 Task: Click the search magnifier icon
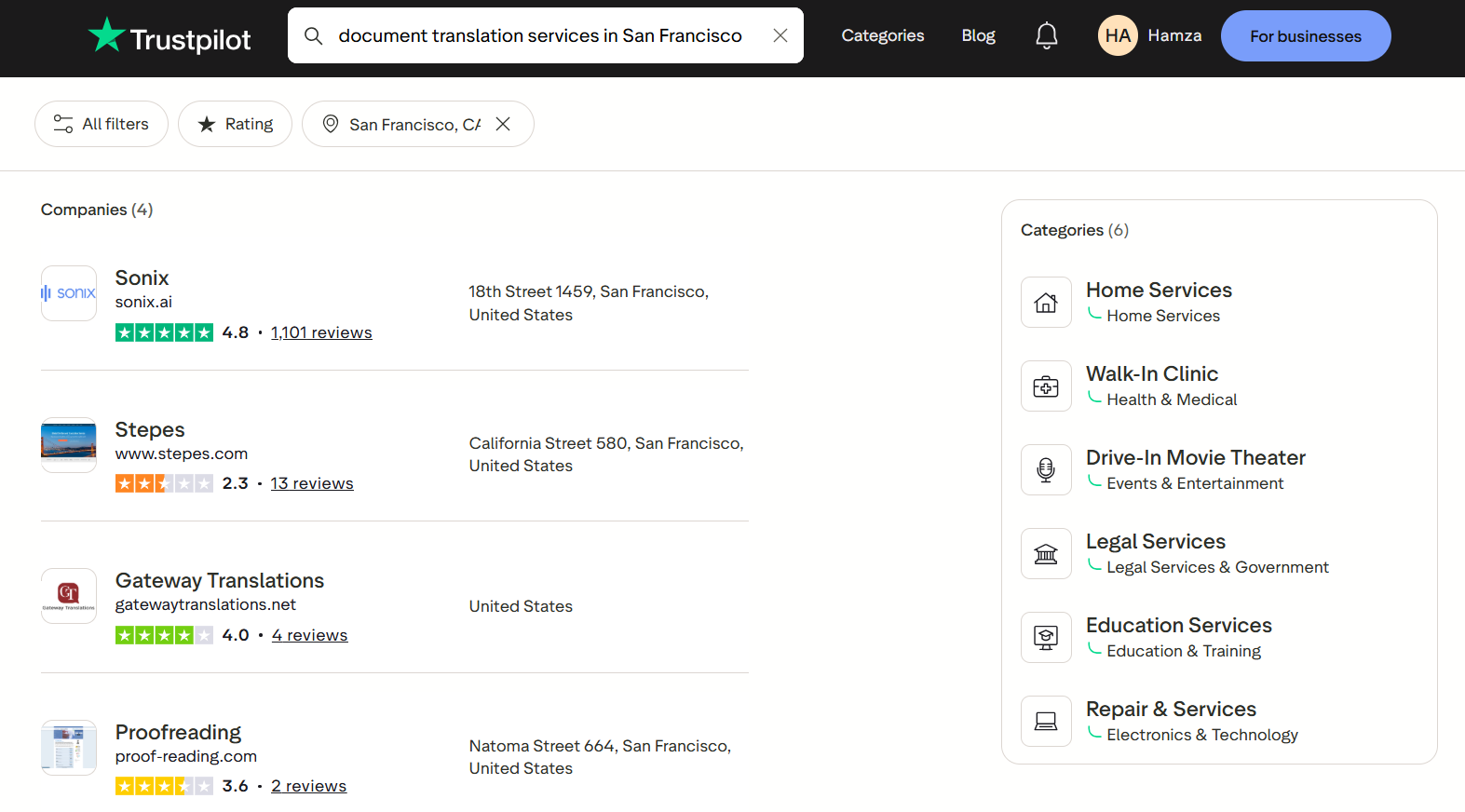click(x=314, y=35)
